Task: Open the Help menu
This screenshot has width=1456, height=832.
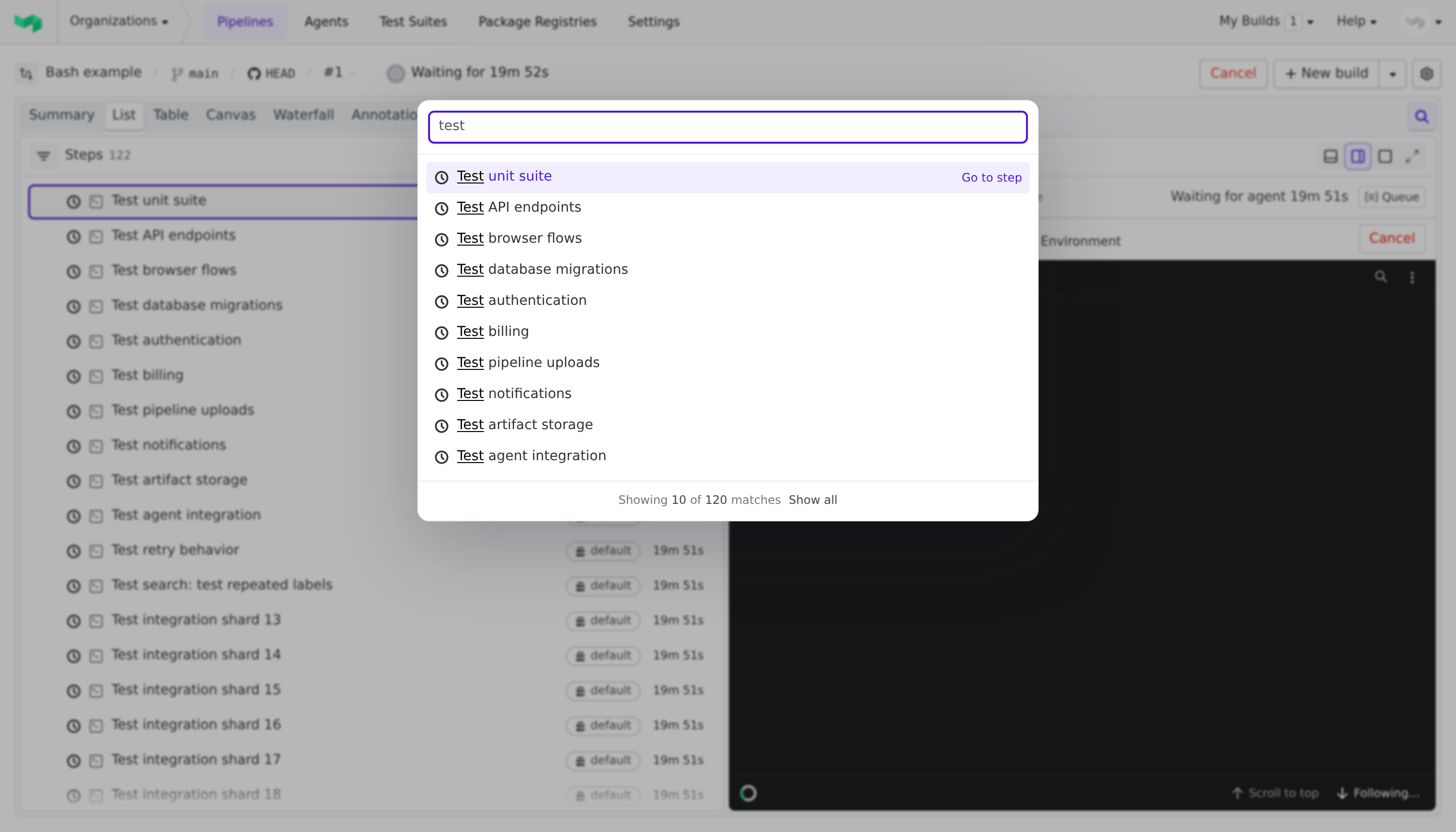Action: click(x=1356, y=21)
